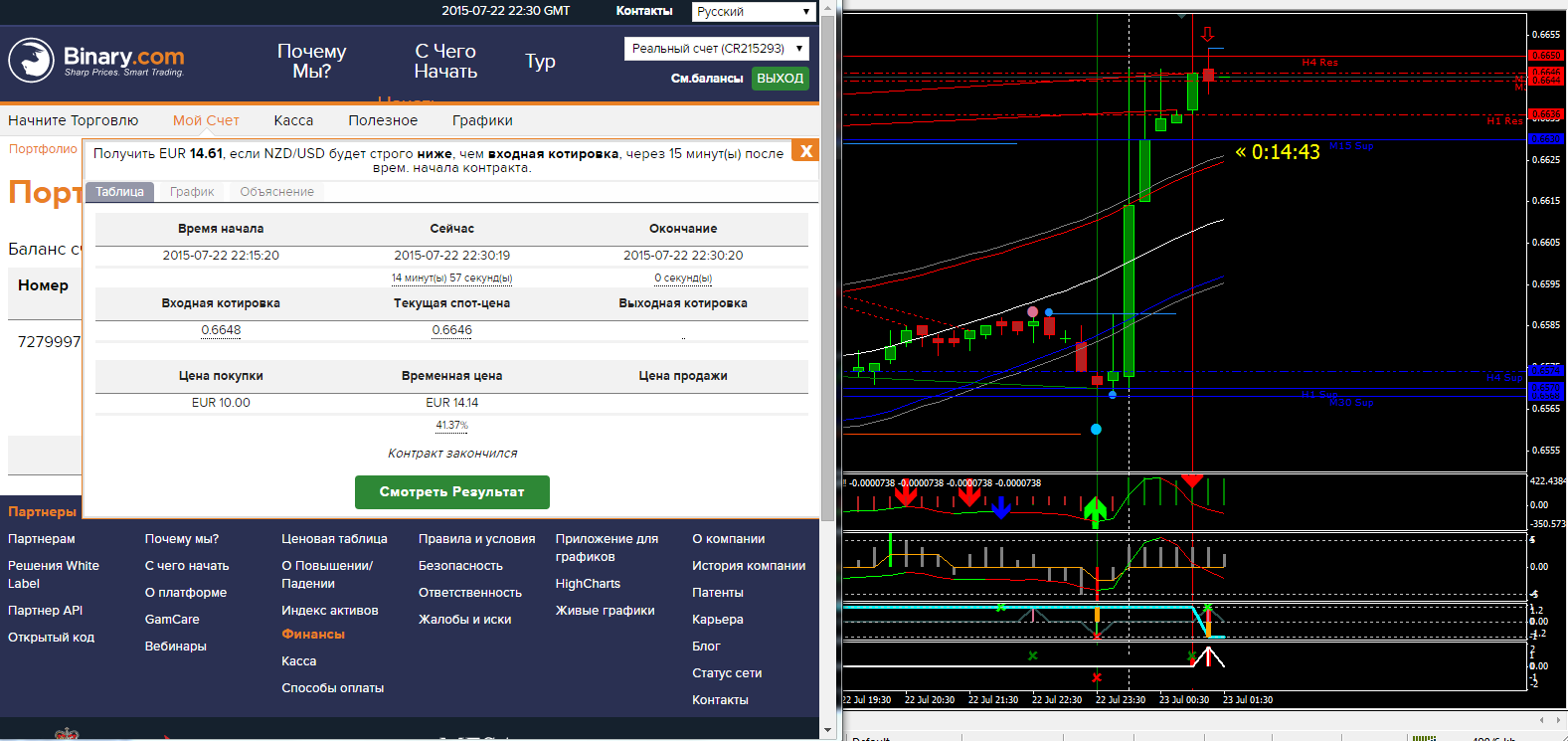Image resolution: width=1568 pixels, height=741 pixels.
Task: Open the Контакты link in top bar
Action: point(644,11)
